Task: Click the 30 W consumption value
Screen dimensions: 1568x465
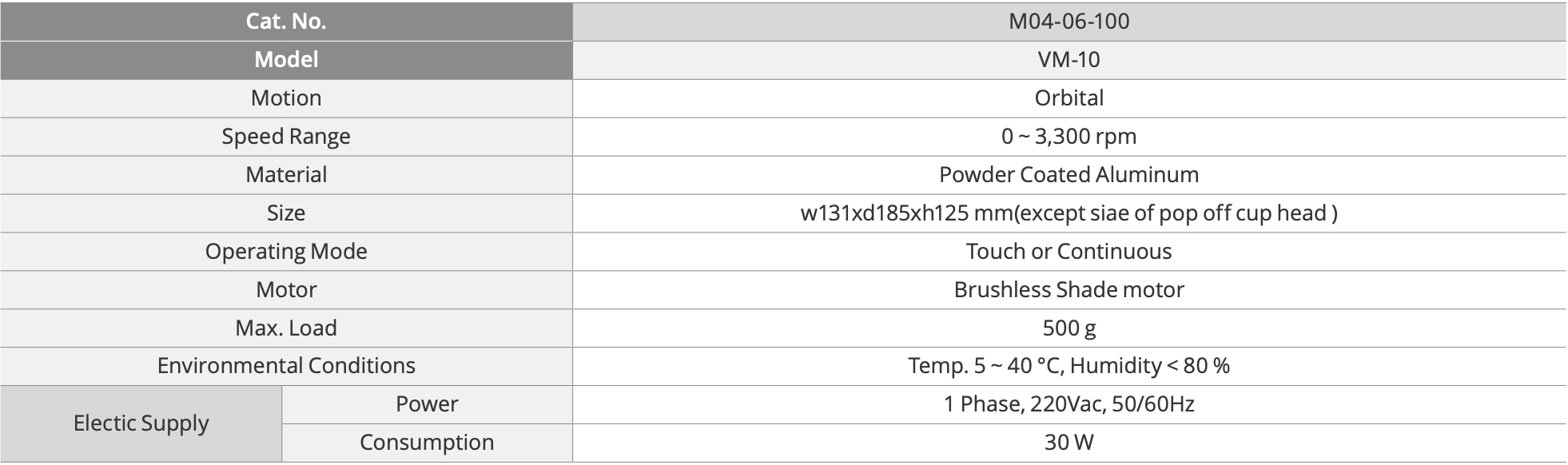Action: point(1069,443)
